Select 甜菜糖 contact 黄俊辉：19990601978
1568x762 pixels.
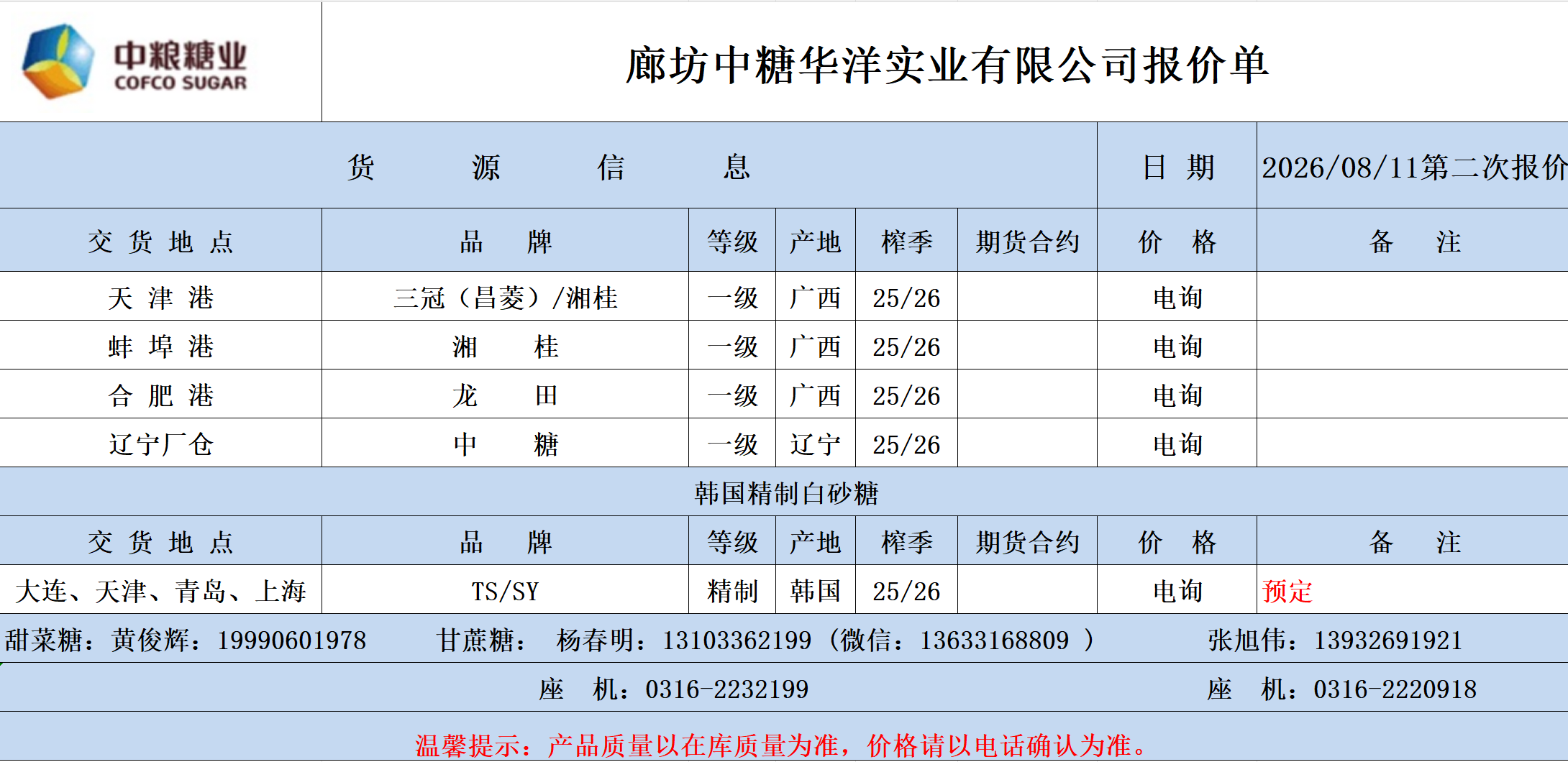coord(186,640)
